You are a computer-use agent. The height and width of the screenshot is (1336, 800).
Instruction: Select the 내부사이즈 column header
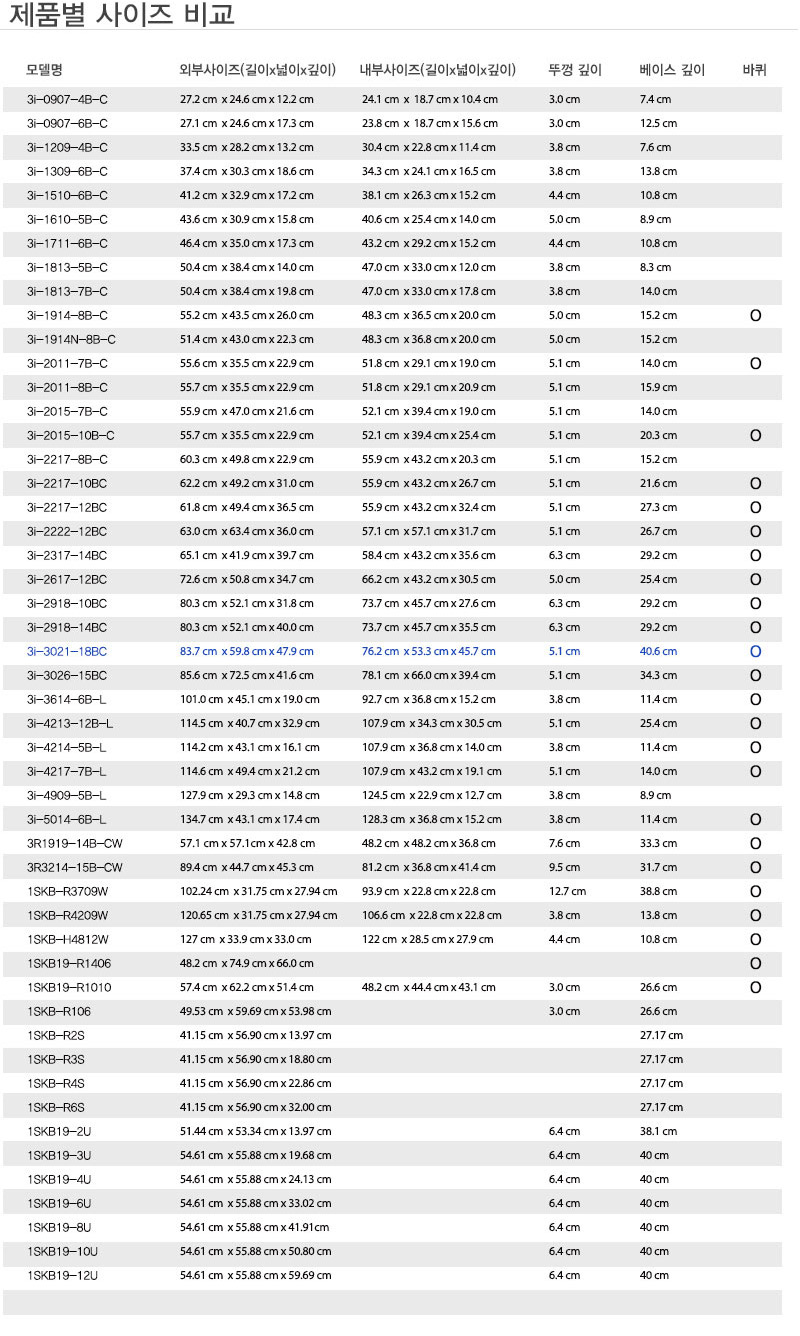coord(438,70)
